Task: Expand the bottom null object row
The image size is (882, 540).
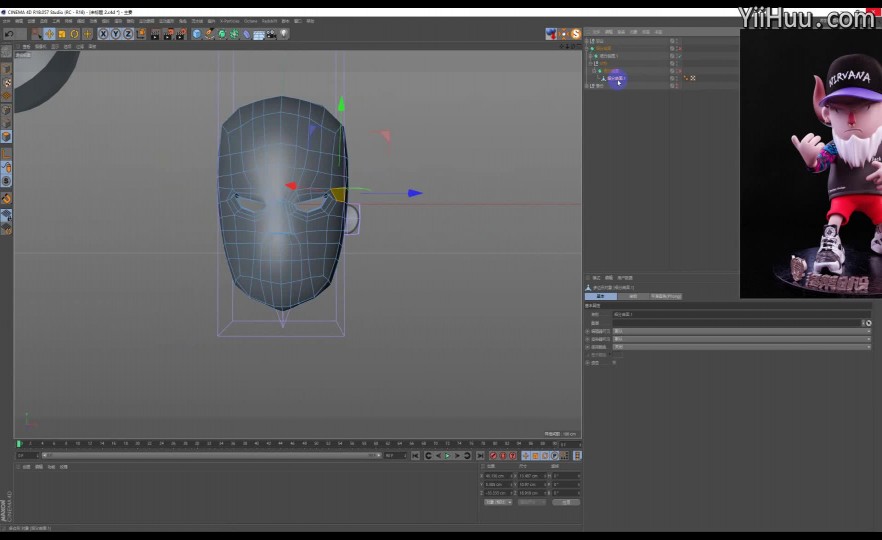Action: (x=587, y=86)
